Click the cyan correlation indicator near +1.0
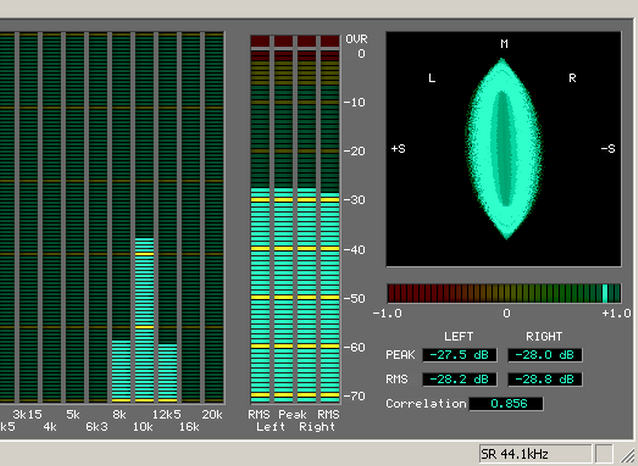 pos(606,293)
